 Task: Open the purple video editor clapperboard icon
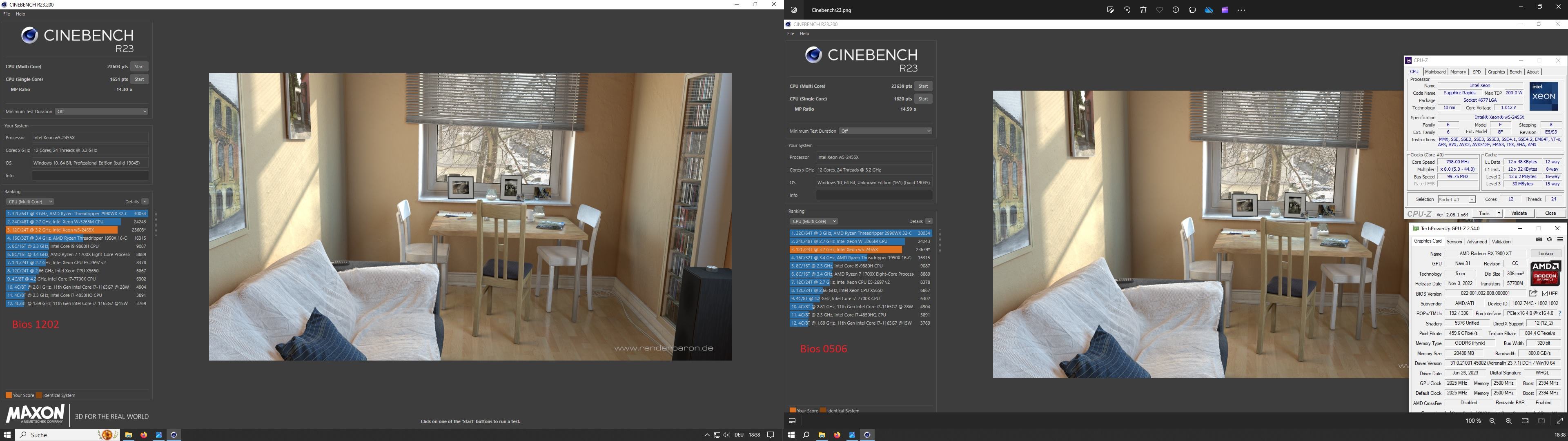click(1225, 10)
